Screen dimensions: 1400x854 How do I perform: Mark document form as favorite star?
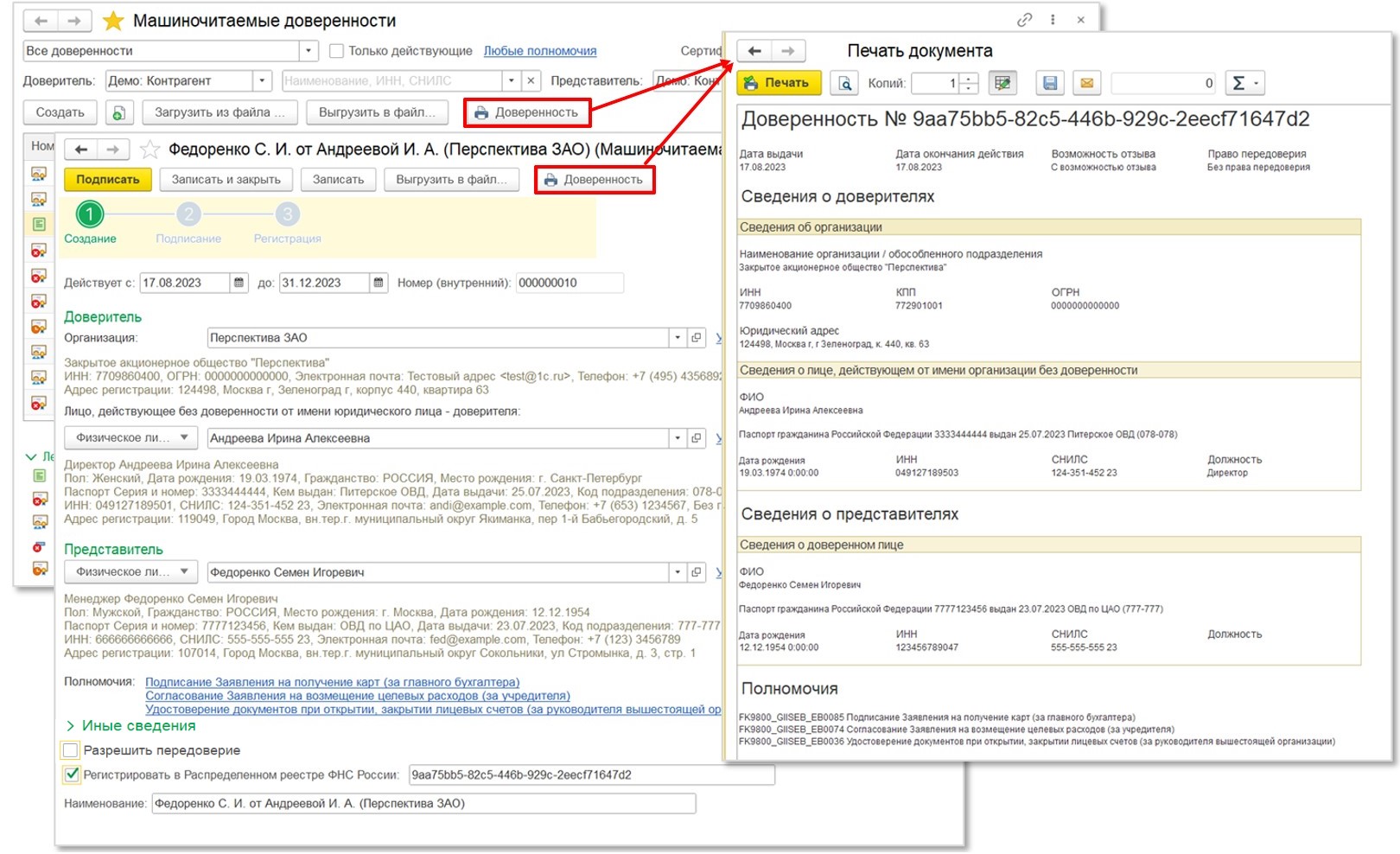pos(150,150)
